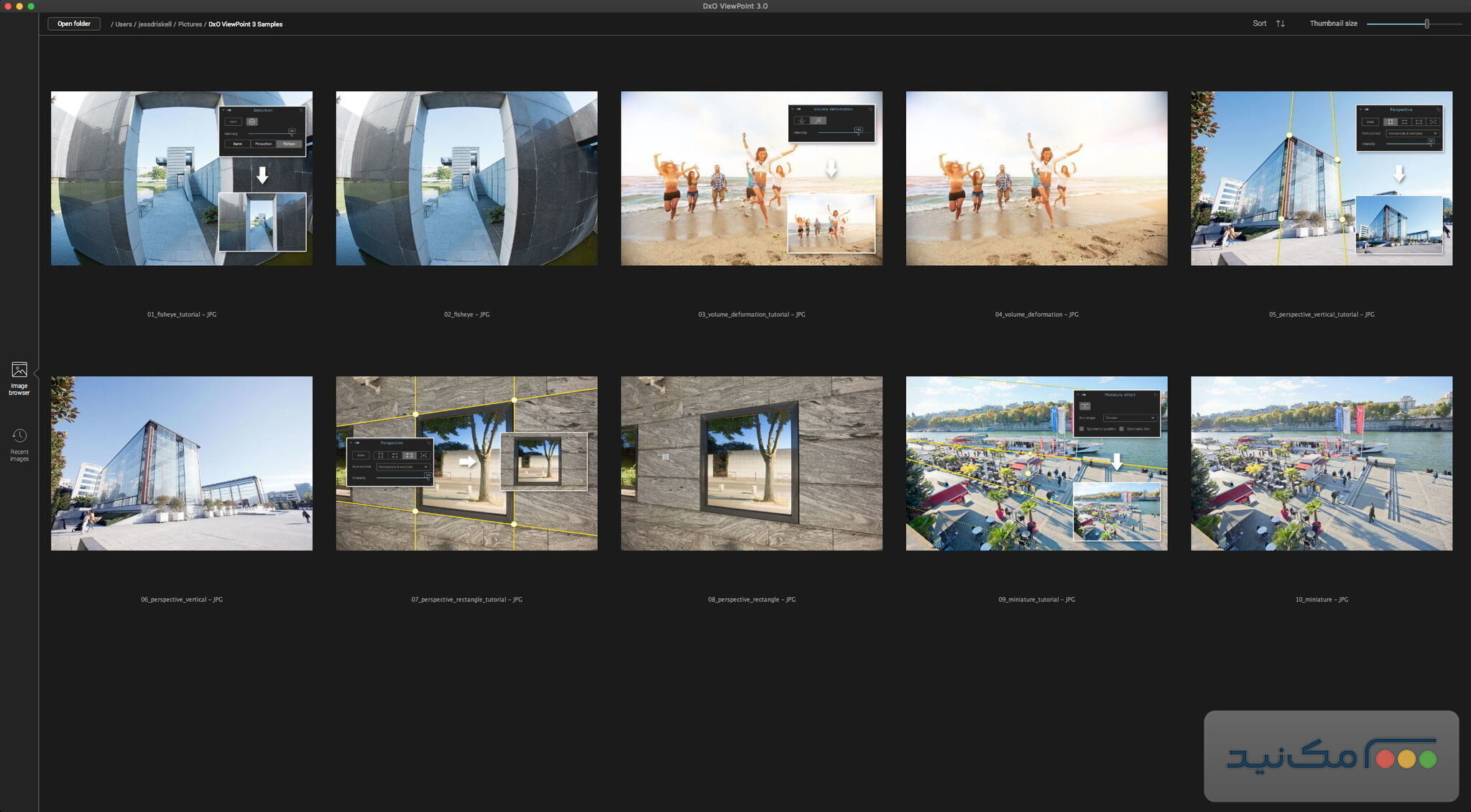Select the 02_fisheye image thumbnail
This screenshot has width=1471, height=812.
click(466, 178)
